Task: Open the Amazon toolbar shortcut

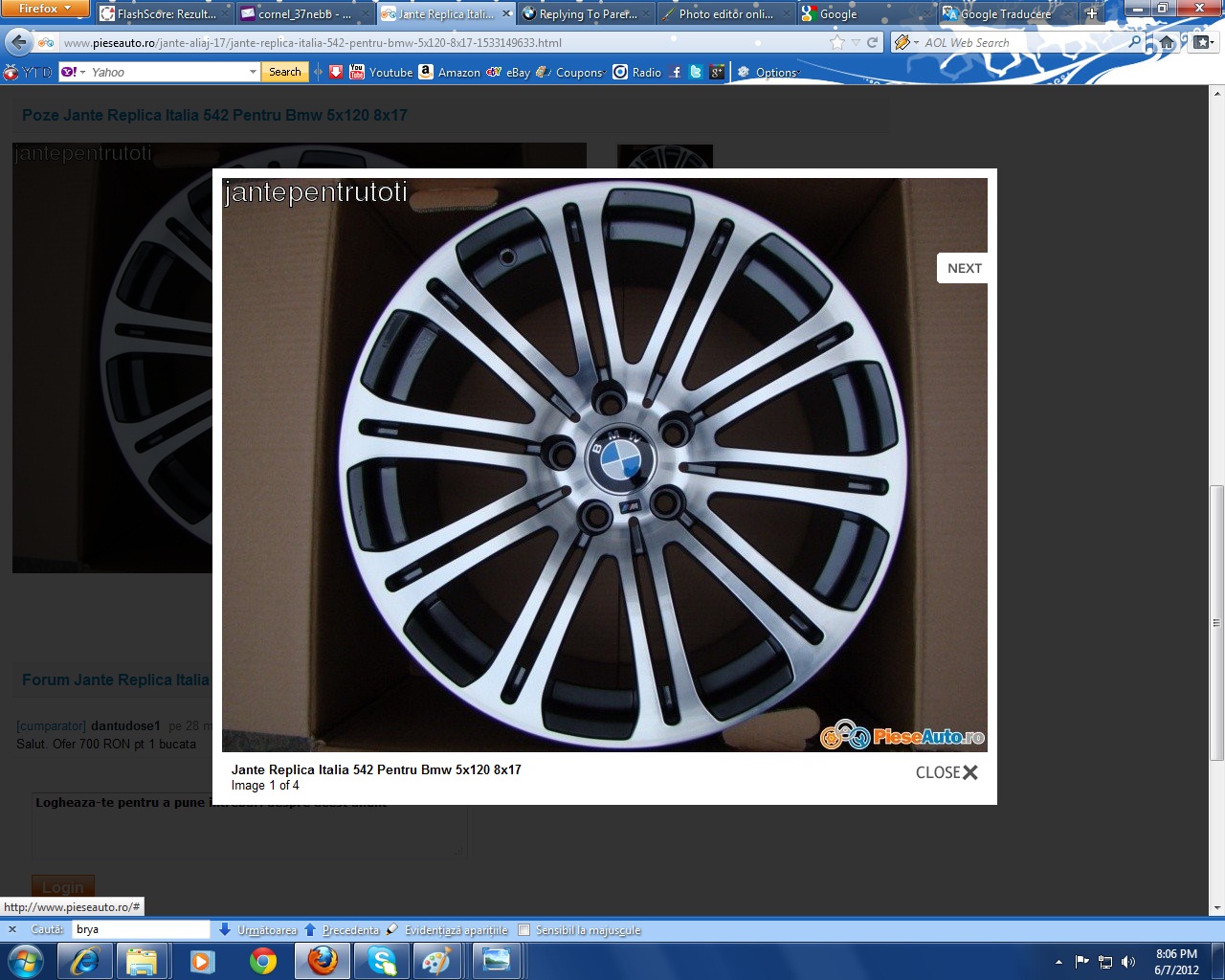Action: [x=449, y=72]
